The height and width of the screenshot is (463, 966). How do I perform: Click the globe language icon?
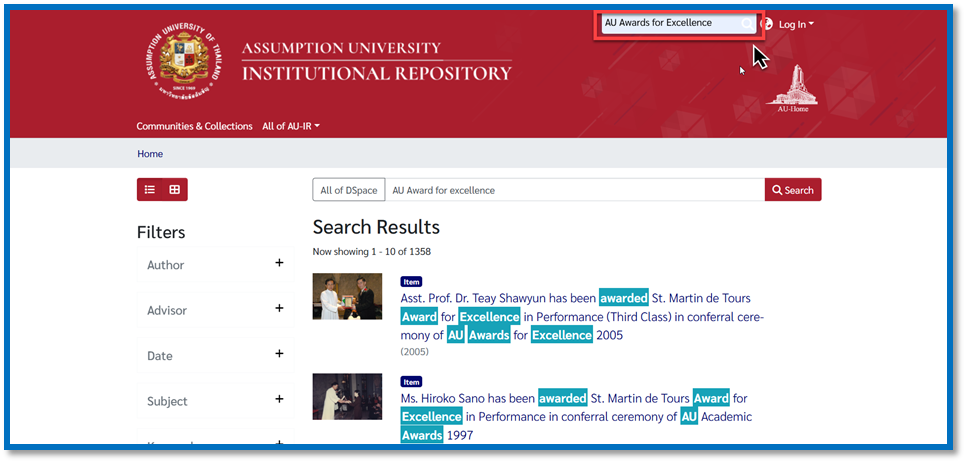tap(767, 24)
